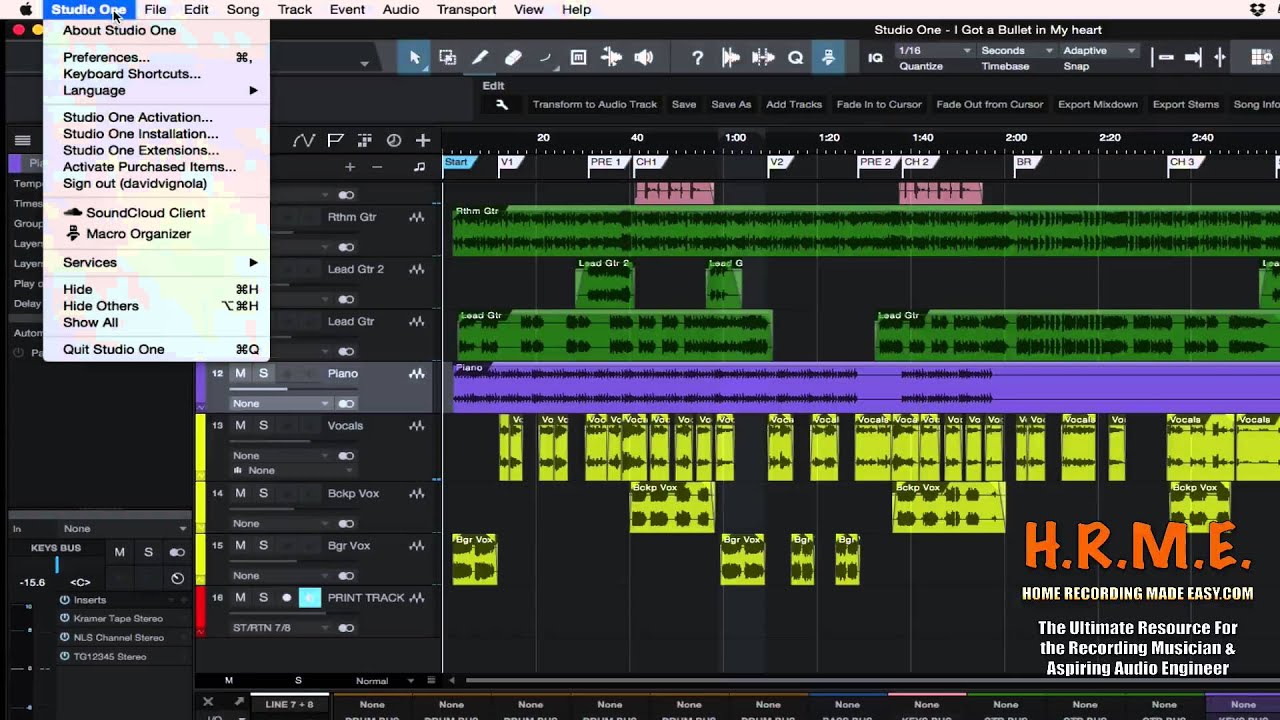Select the Bend tool
This screenshot has width=1280, height=720.
(x=545, y=58)
